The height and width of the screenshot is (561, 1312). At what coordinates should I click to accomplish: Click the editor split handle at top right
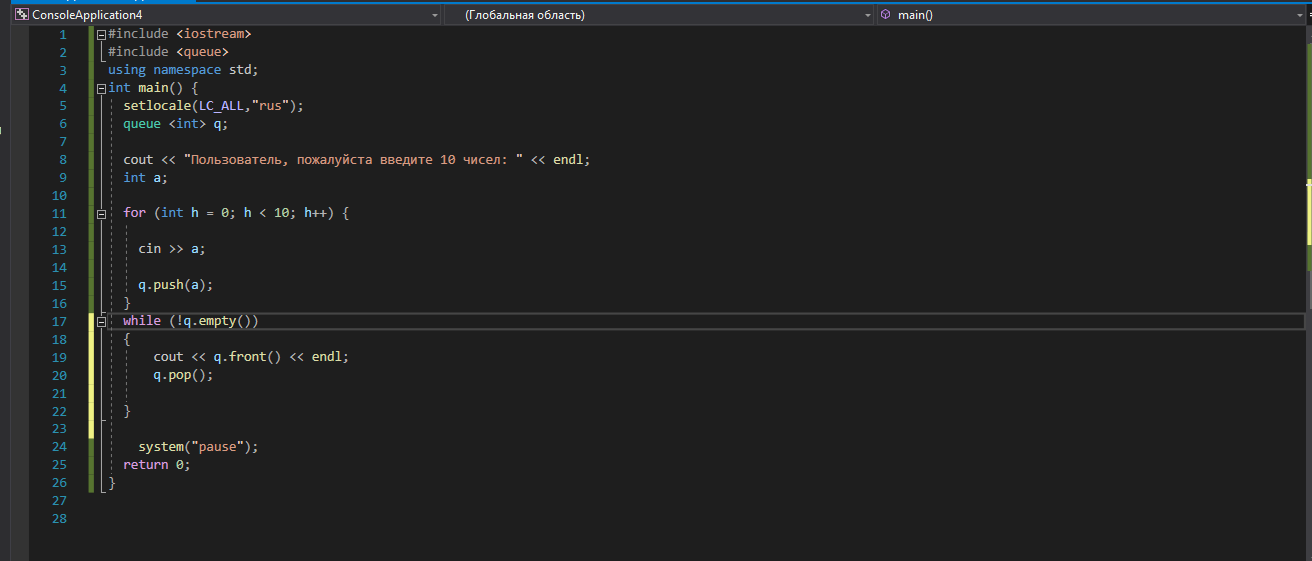click(x=1305, y=15)
